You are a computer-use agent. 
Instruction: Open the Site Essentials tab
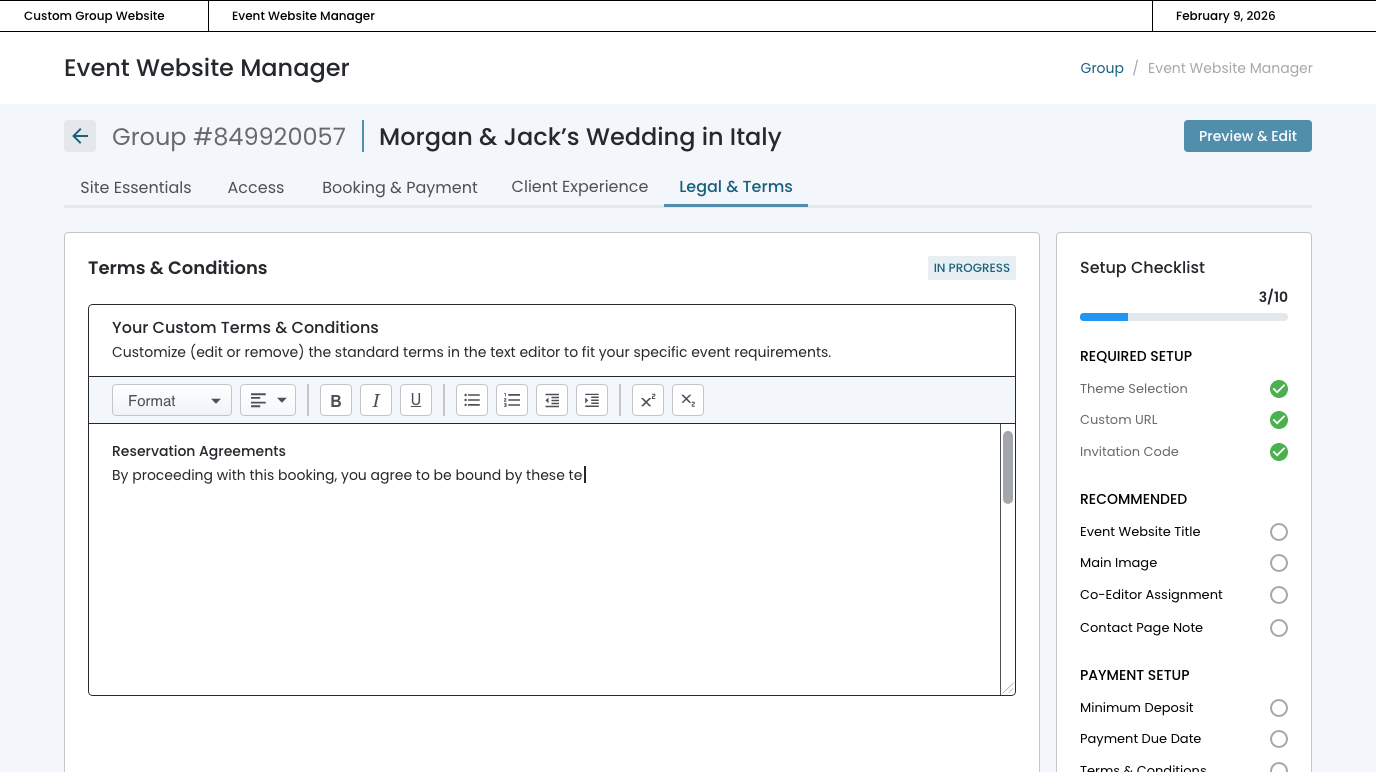[x=136, y=187]
